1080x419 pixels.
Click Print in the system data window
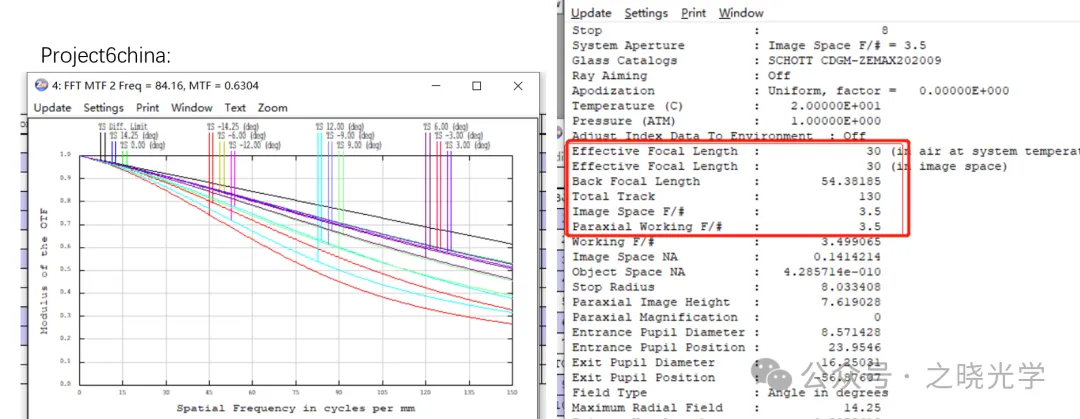693,13
